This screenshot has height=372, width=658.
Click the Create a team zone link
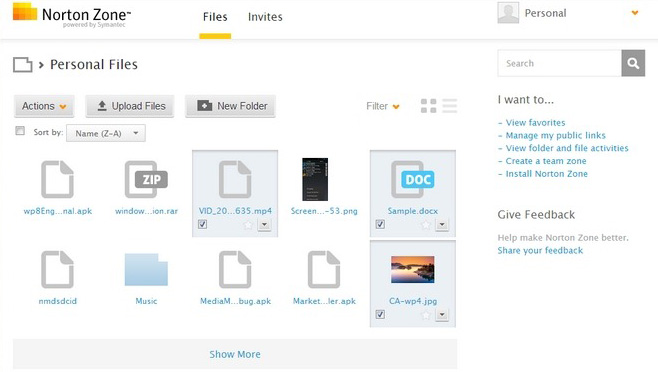pyautogui.click(x=546, y=161)
